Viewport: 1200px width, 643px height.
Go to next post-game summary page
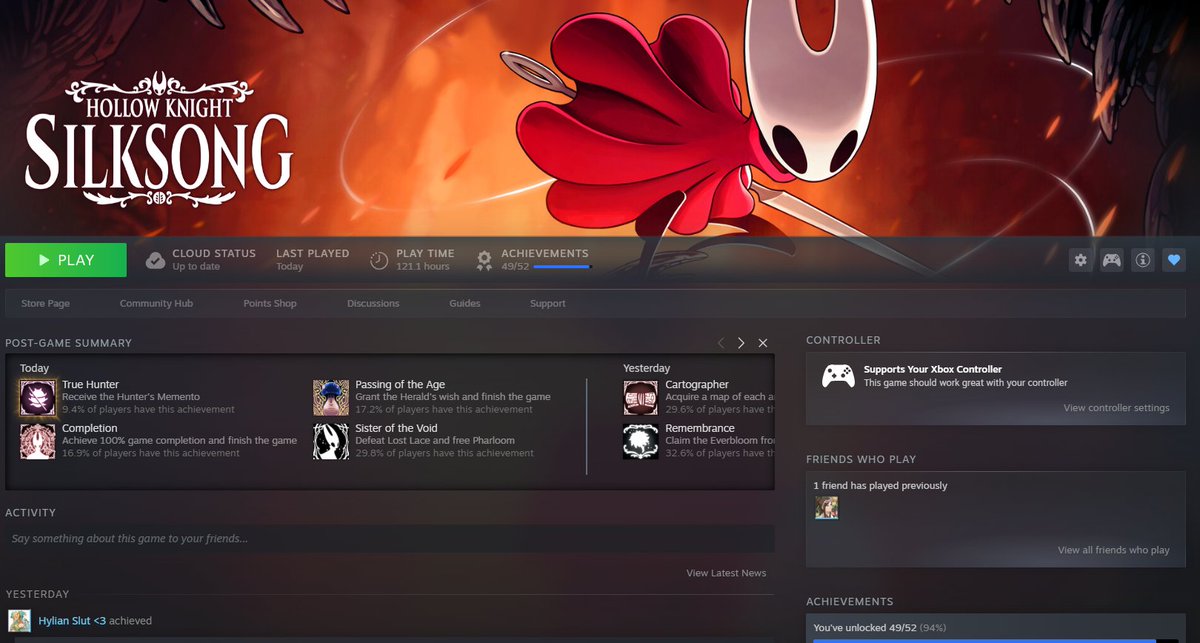(741, 343)
